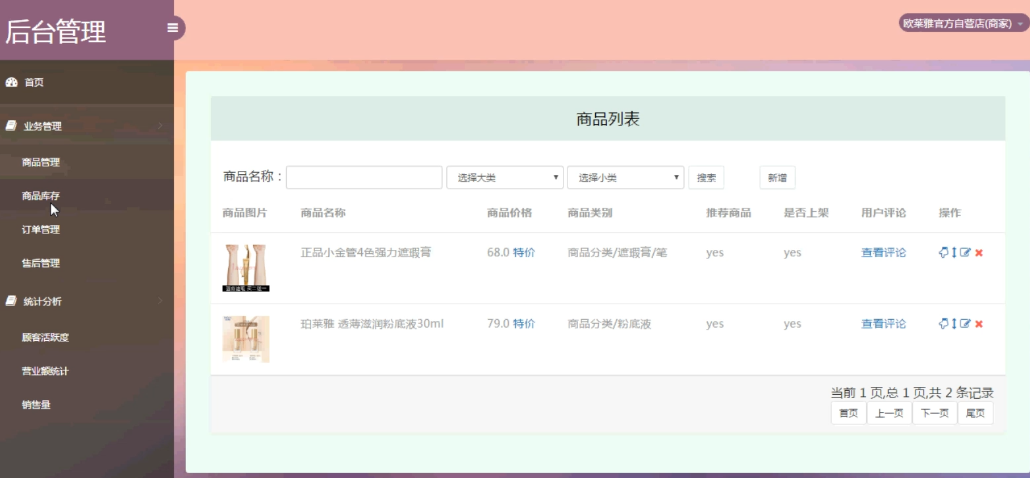
Task: View comments for 正品小金管4色强力遮瑕膏
Action: point(884,253)
